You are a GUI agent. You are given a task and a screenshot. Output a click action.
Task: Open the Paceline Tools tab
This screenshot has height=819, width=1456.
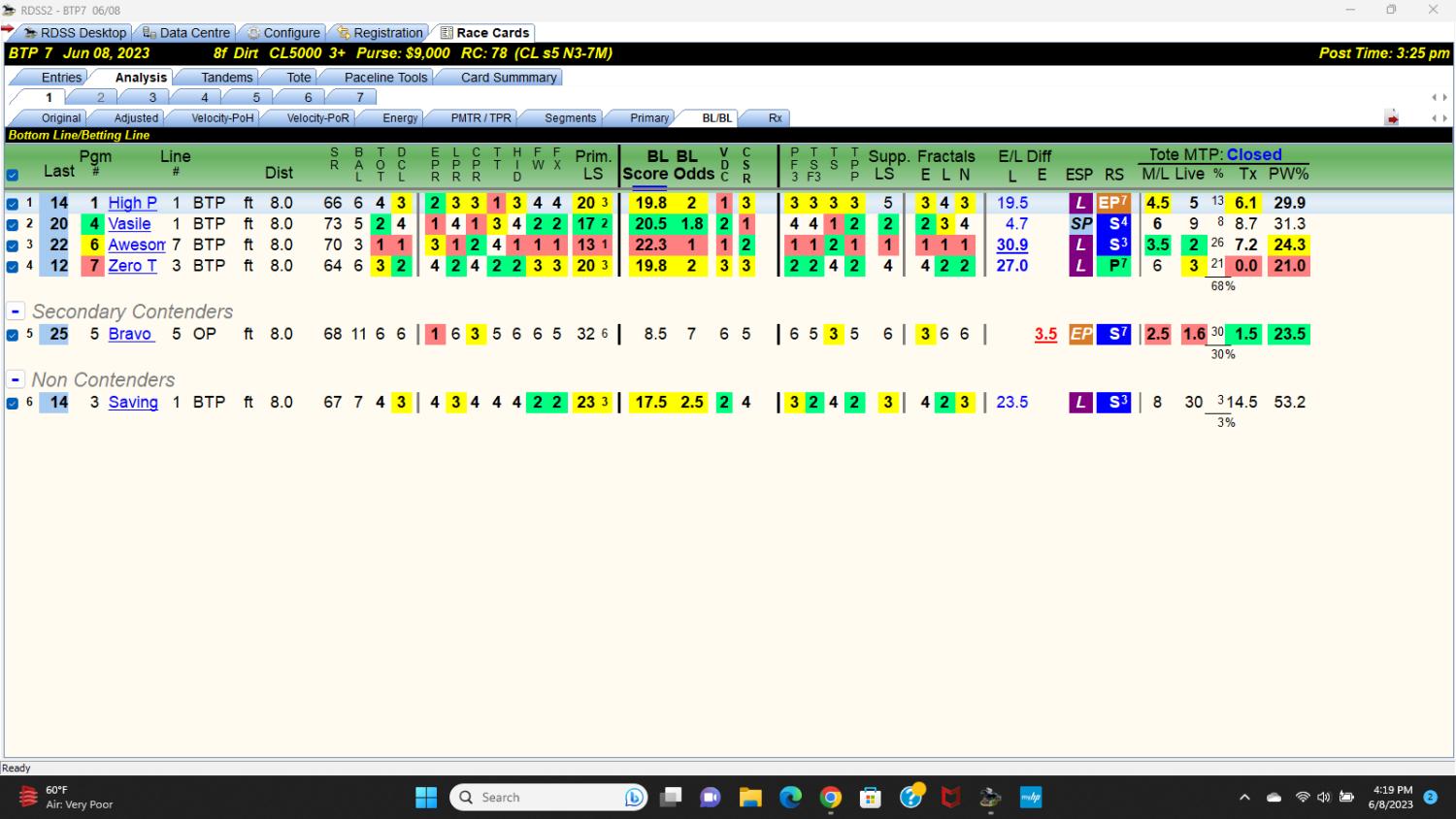click(x=385, y=78)
